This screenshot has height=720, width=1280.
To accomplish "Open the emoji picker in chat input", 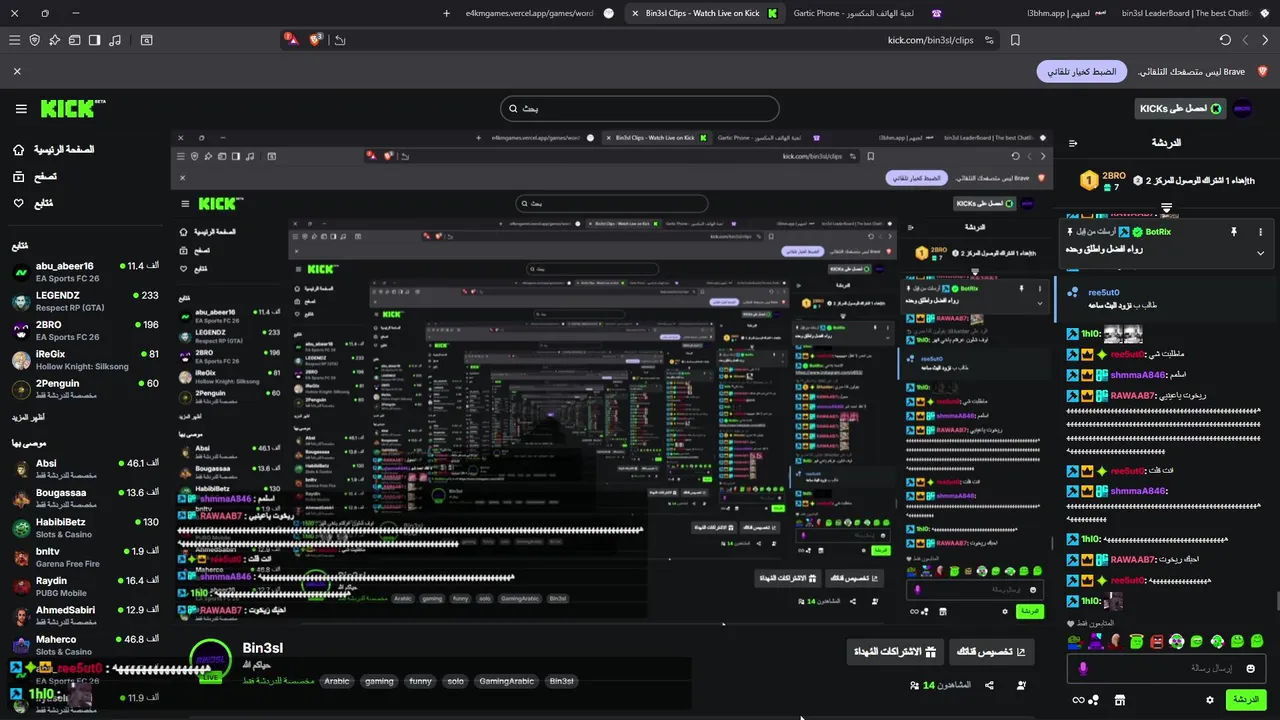I will pos(1250,669).
